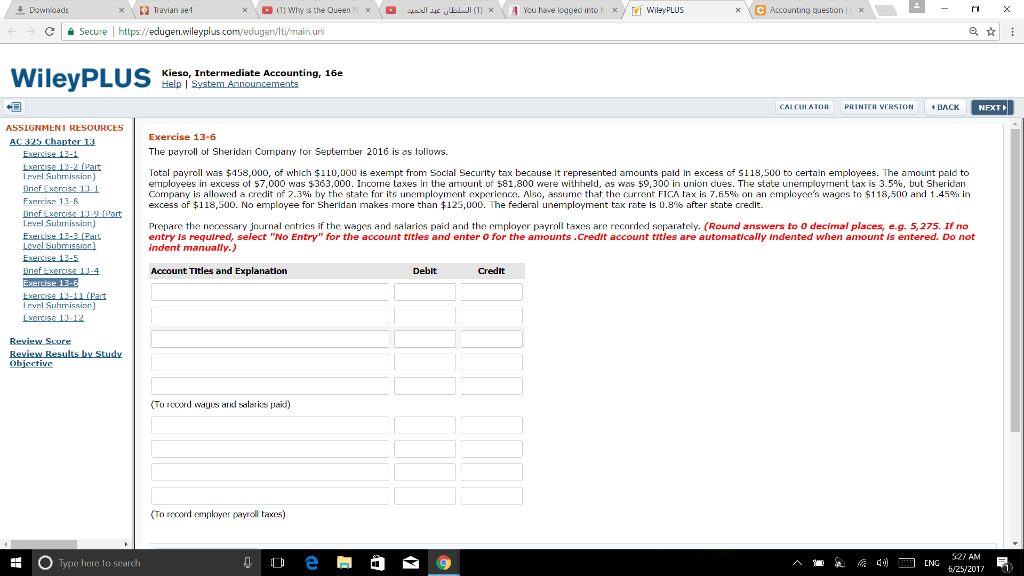
Task: Open Brief Exercise 13-4 link
Action: (61, 270)
